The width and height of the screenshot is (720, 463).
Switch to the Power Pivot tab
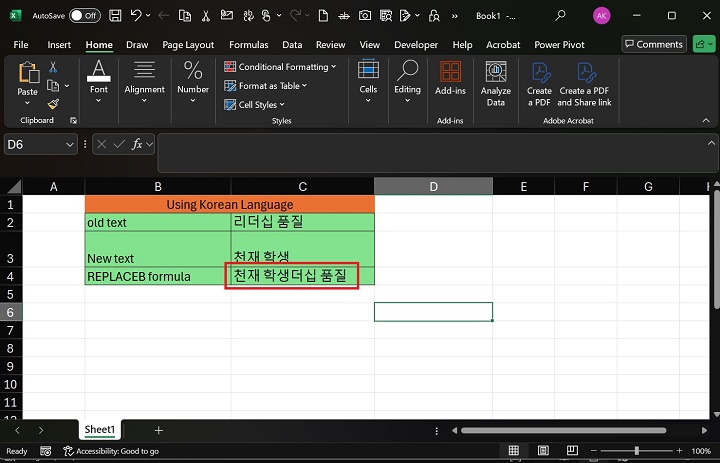(x=559, y=45)
